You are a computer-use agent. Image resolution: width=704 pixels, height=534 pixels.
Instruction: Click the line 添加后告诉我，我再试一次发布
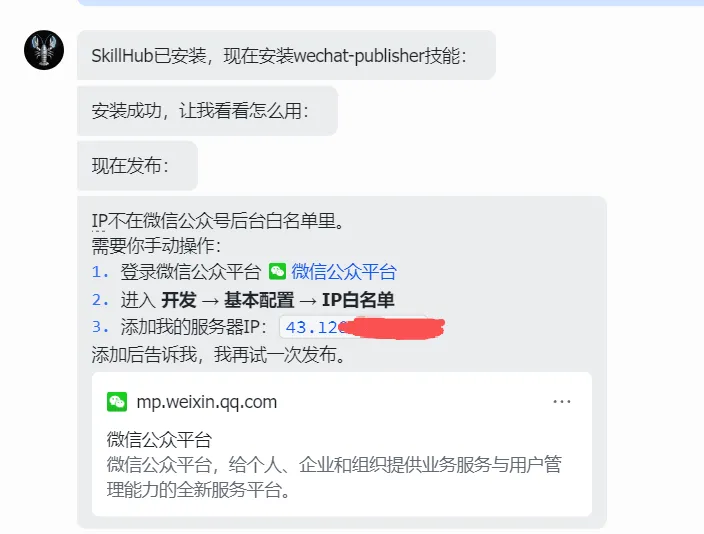[x=219, y=355]
